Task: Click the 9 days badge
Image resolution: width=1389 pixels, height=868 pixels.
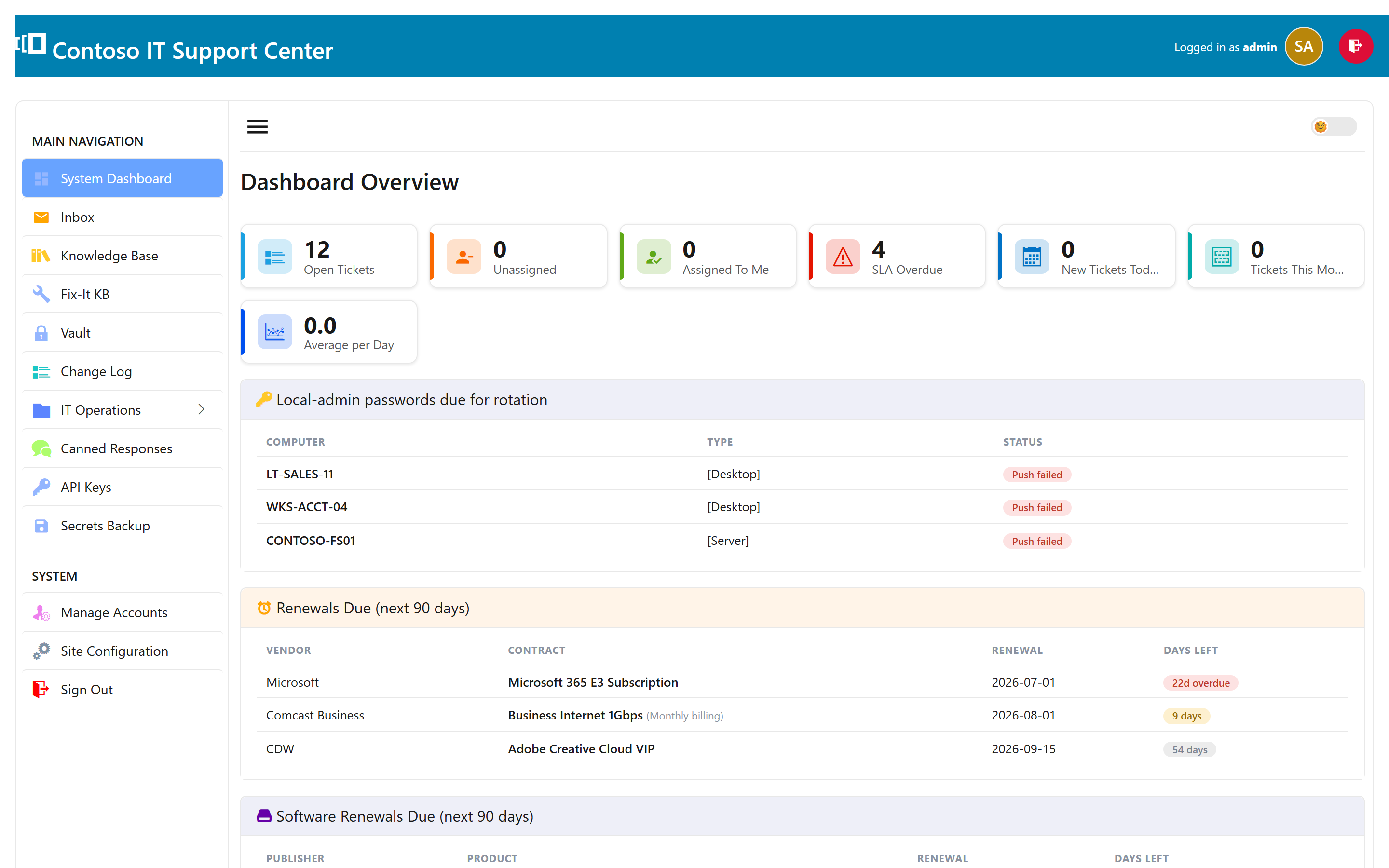Action: point(1186,716)
